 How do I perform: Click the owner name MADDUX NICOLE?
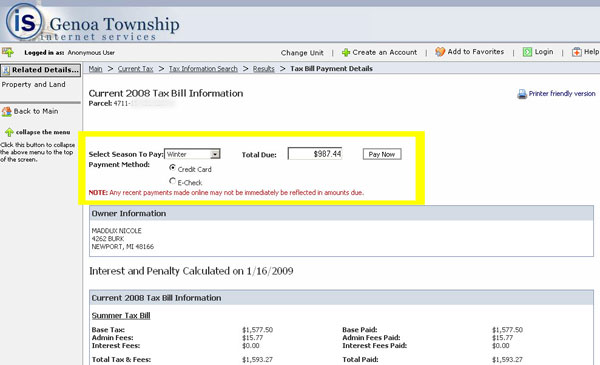pos(116,231)
